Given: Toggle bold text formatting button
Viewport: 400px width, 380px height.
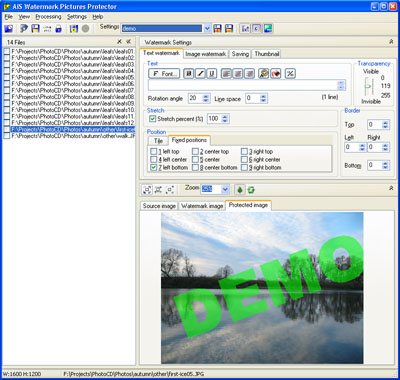Looking at the screenshot, I should (189, 74).
